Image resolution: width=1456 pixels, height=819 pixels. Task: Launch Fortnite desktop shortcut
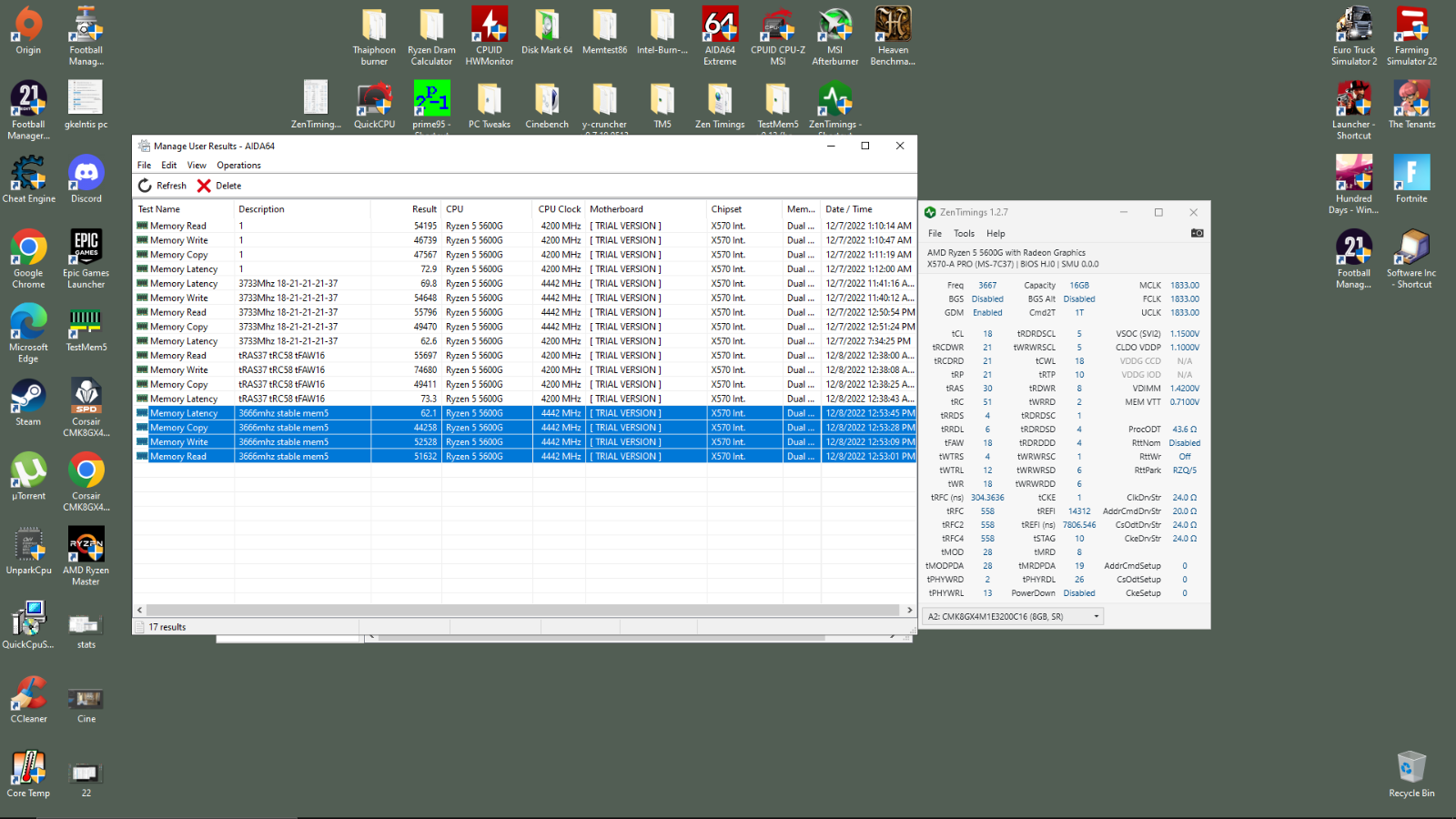pos(1411,179)
